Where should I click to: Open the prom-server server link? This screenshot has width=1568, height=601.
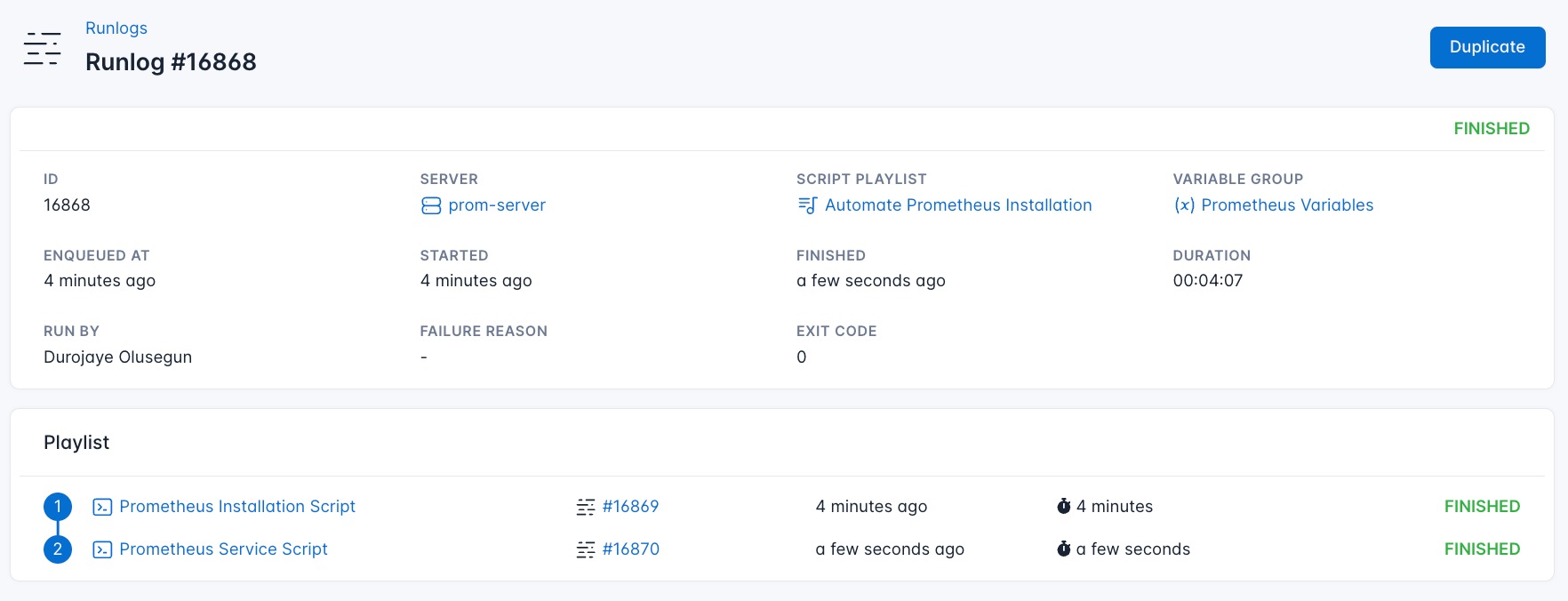[x=497, y=205]
